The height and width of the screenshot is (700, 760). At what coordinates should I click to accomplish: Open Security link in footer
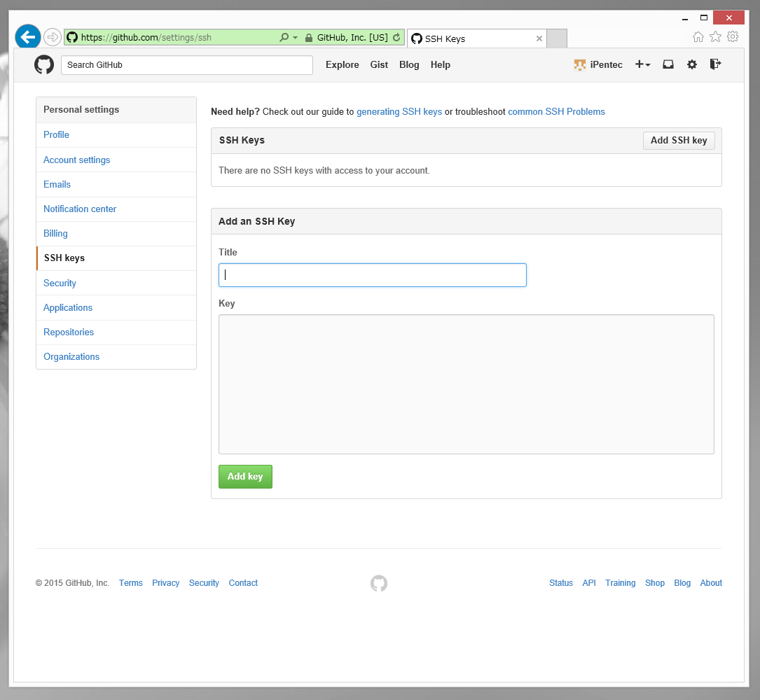204,583
